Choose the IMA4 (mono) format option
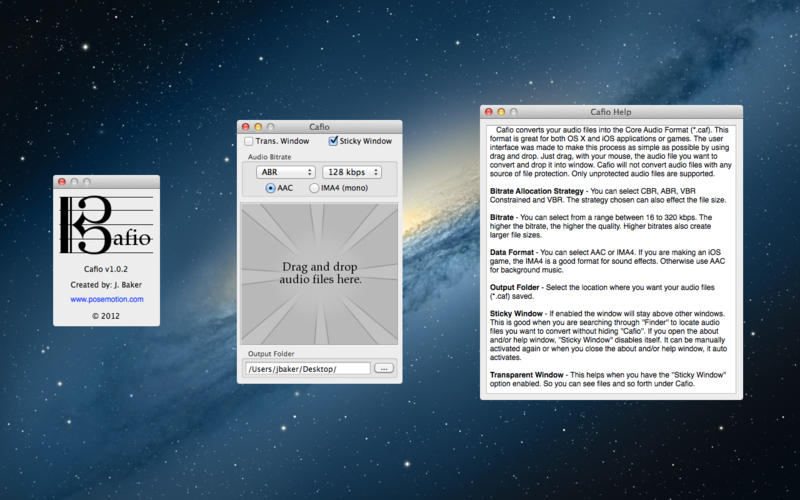Screen dimensions: 800x500 [315, 188]
